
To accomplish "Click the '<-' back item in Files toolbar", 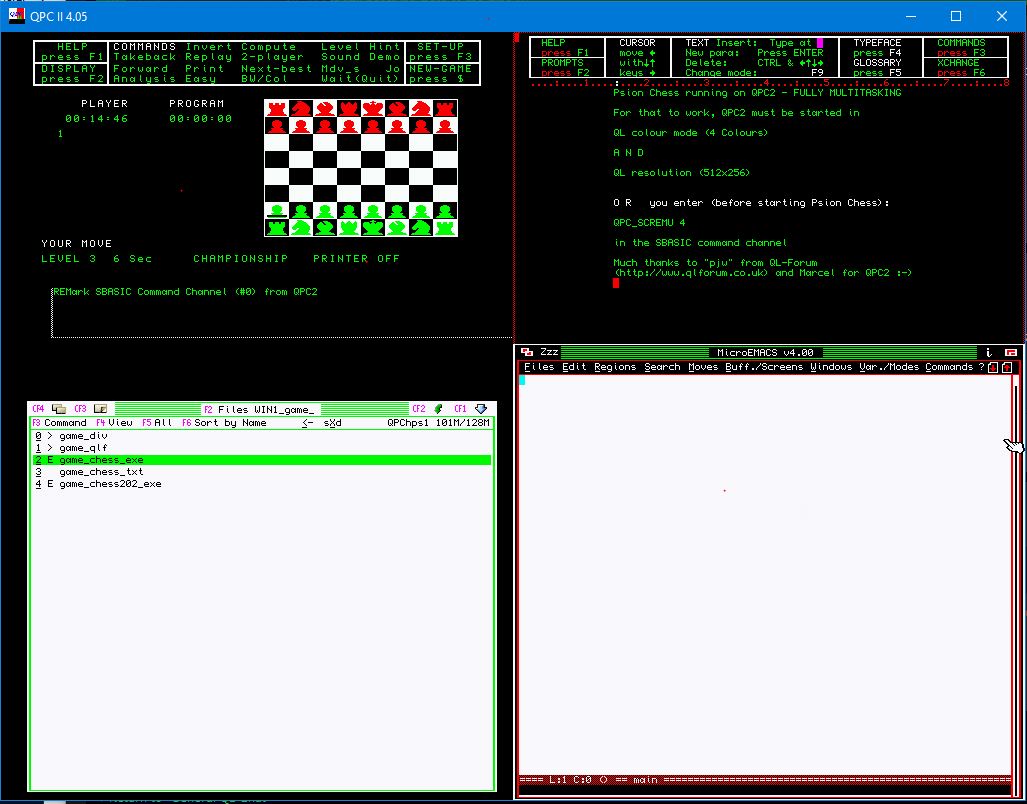I will (x=308, y=423).
